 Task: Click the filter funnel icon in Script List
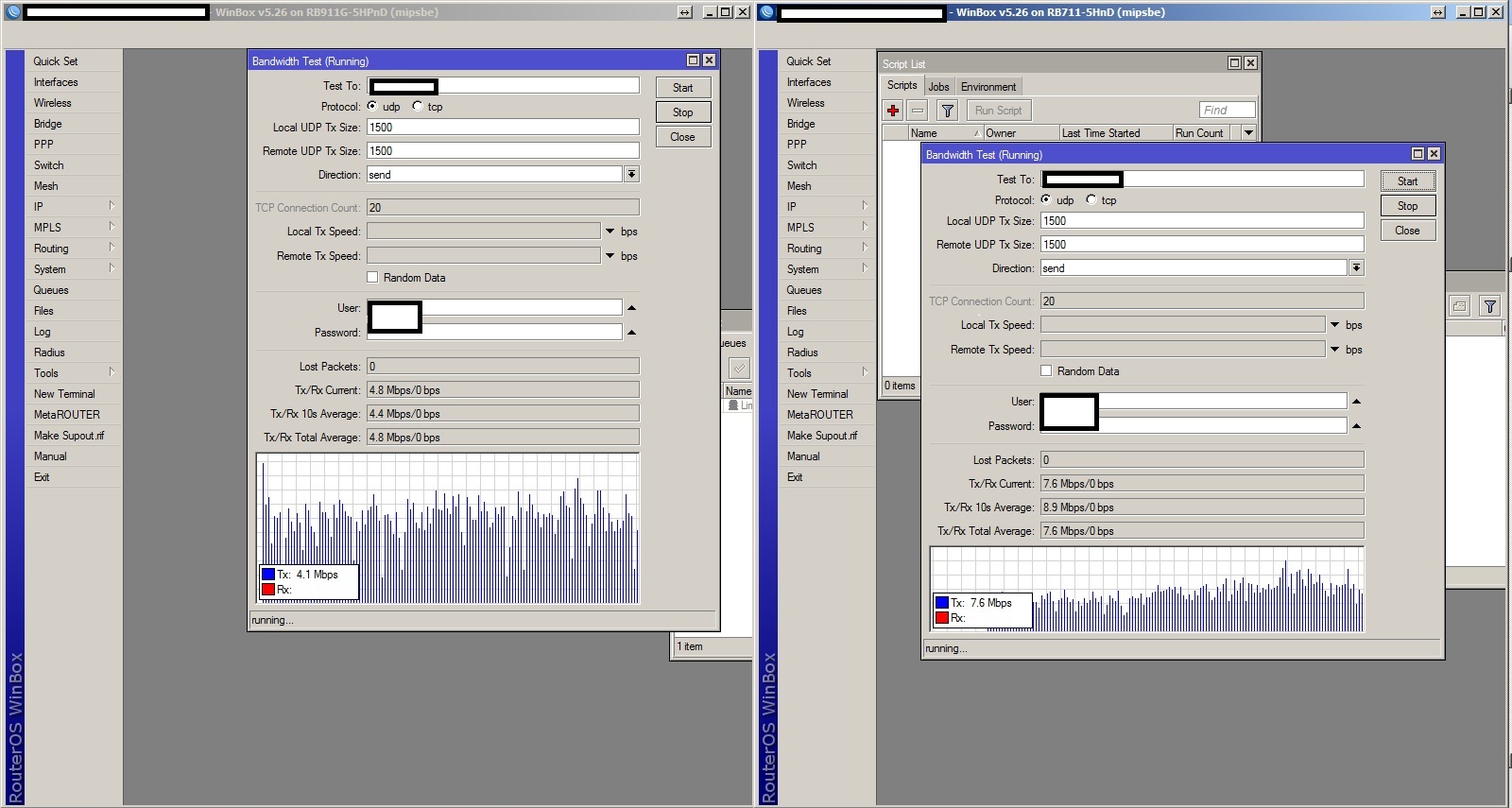947,111
